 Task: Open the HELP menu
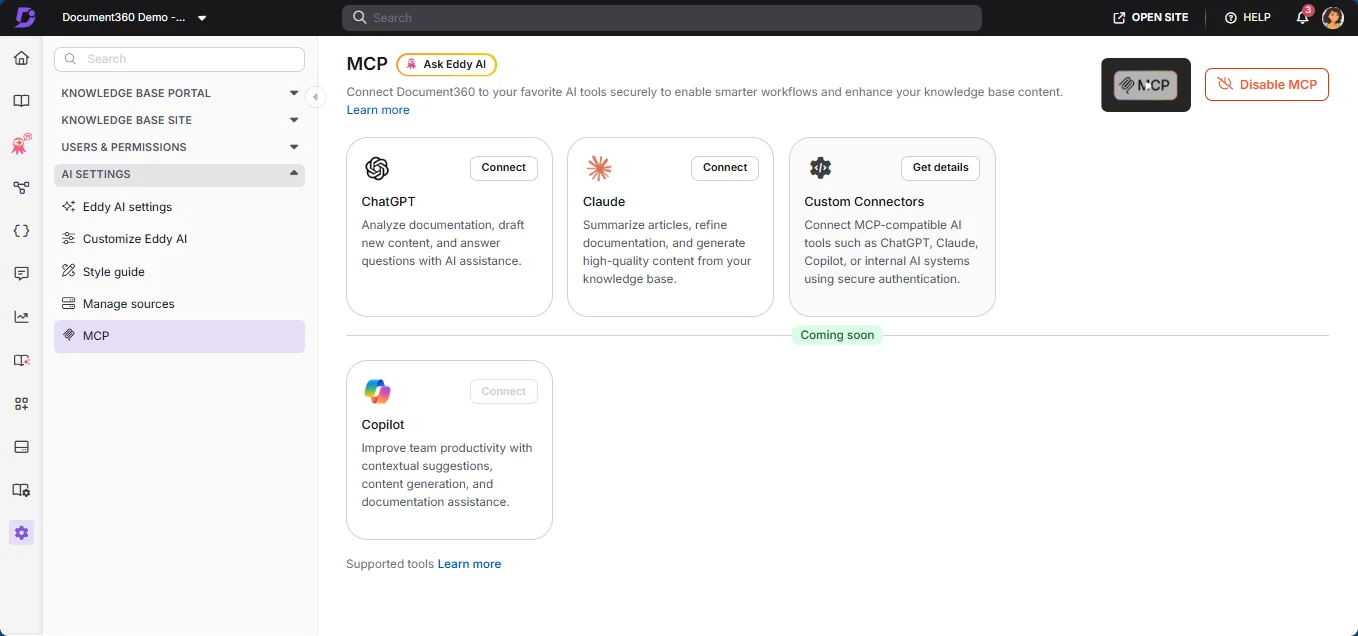click(x=1247, y=18)
